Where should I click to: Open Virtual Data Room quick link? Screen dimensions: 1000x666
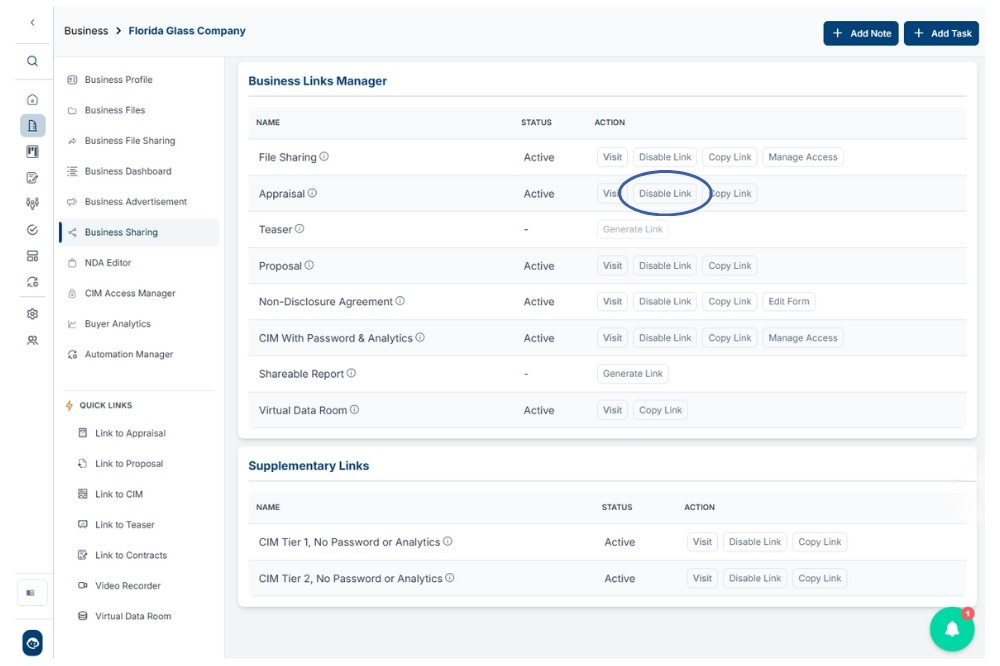[x=124, y=616]
